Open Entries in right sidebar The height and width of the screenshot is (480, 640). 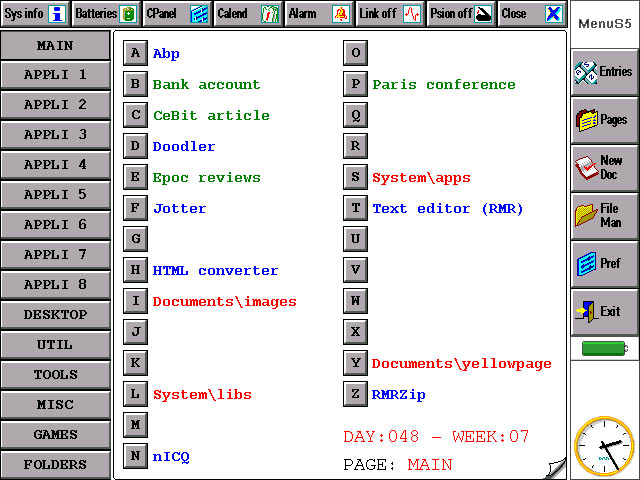(604, 72)
